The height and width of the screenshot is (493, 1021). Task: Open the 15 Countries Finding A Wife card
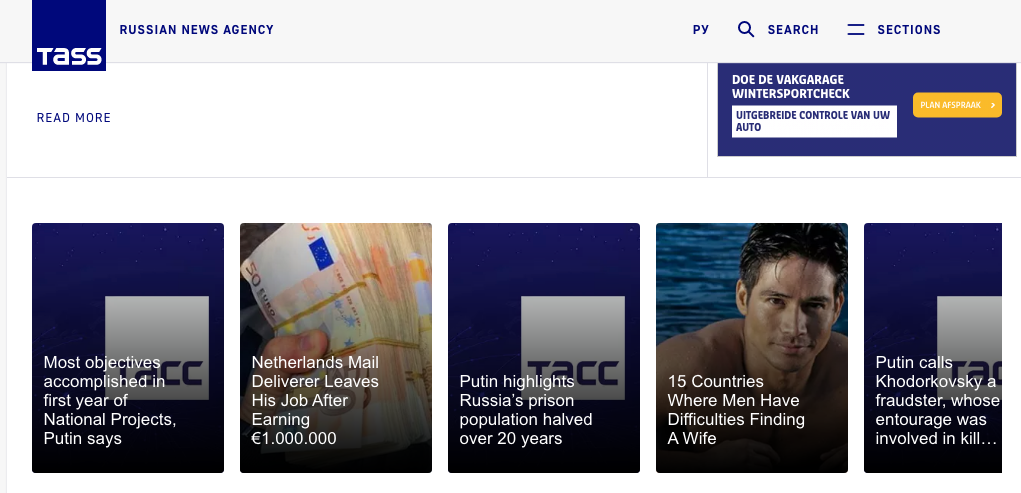[752, 348]
